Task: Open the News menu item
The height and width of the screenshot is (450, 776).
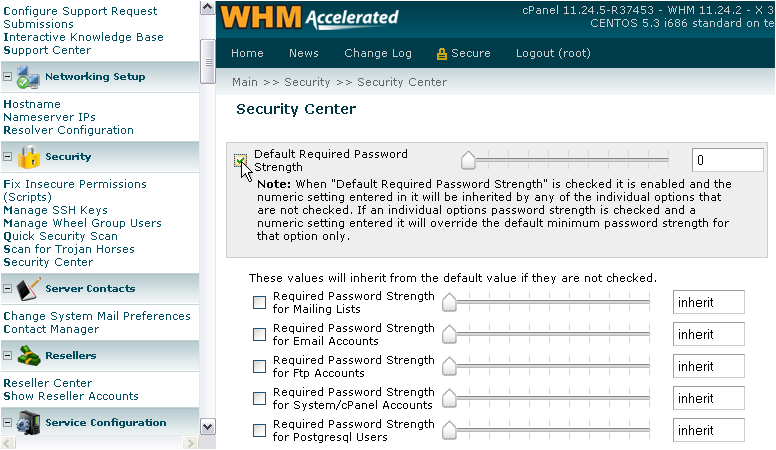Action: (x=303, y=53)
